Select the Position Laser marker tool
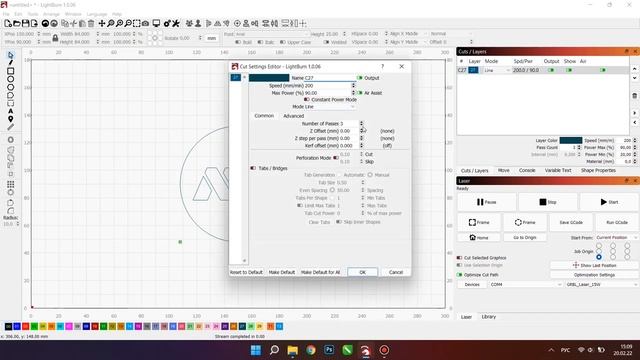The image size is (640, 360). 11,119
